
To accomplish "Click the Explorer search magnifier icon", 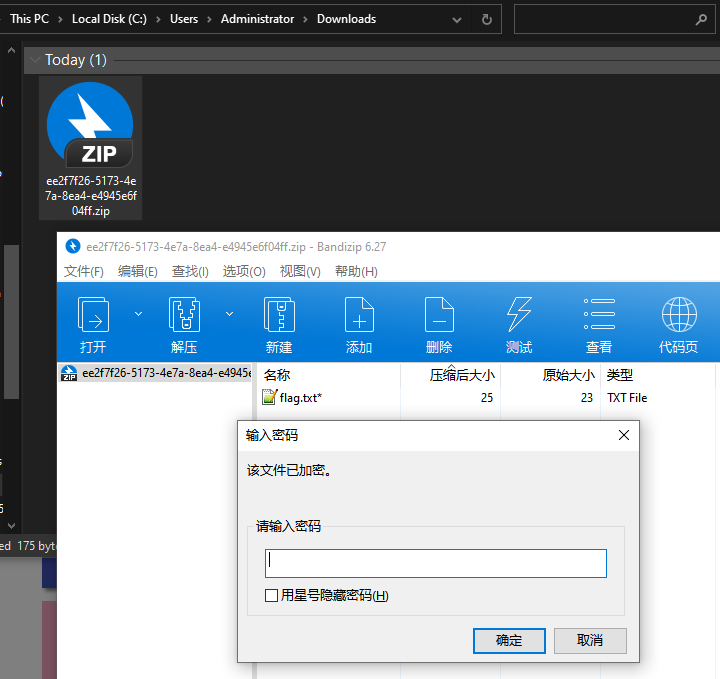I will point(701,19).
